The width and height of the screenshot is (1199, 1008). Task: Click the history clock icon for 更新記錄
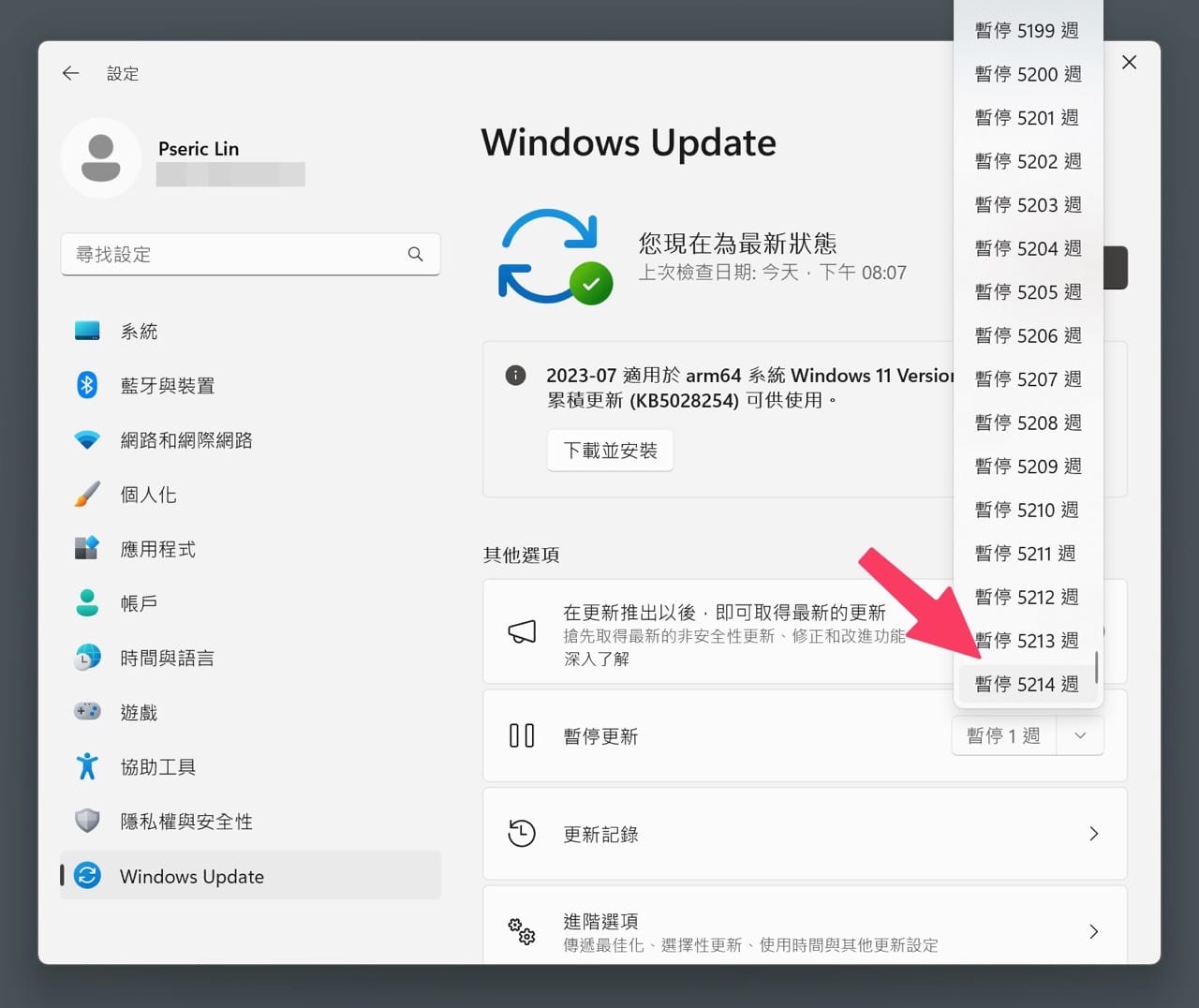click(522, 833)
